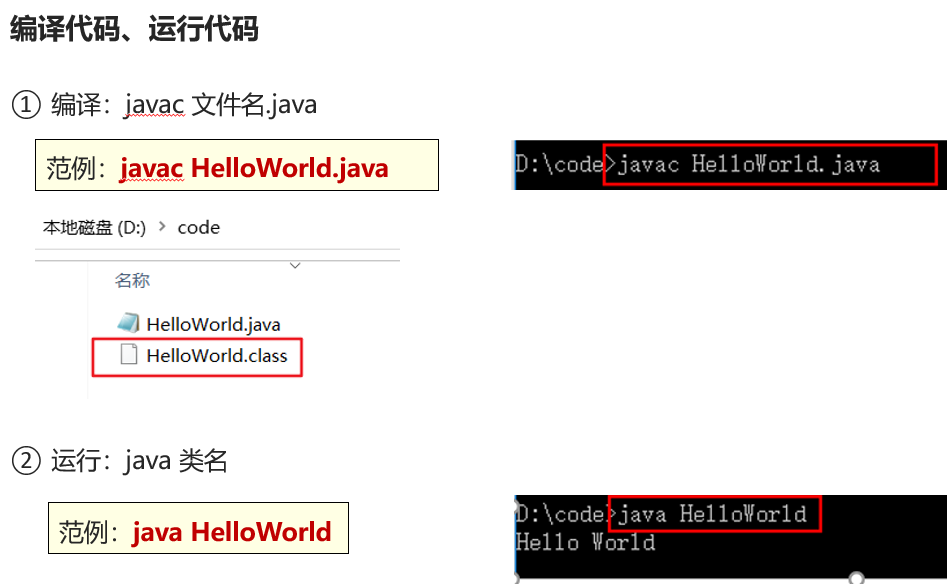This screenshot has height=584, width=947.
Task: Click the HelloWorld.java file icon
Action: point(128,323)
